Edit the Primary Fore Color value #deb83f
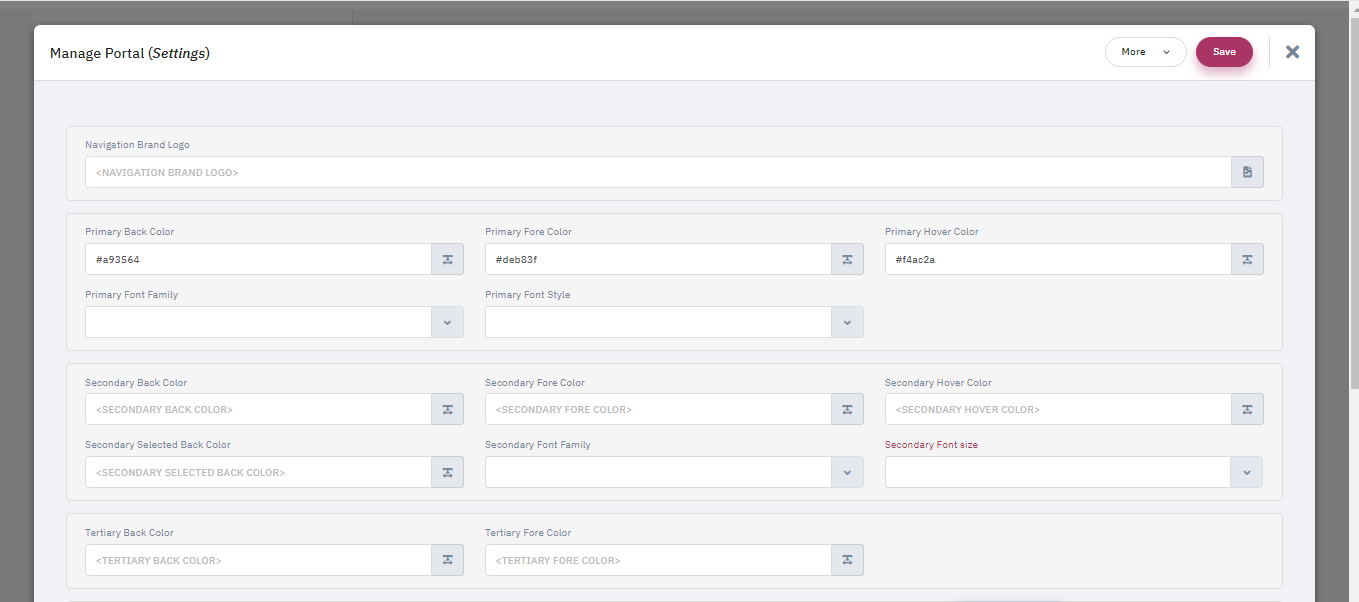This screenshot has width=1359, height=602. 658,259
